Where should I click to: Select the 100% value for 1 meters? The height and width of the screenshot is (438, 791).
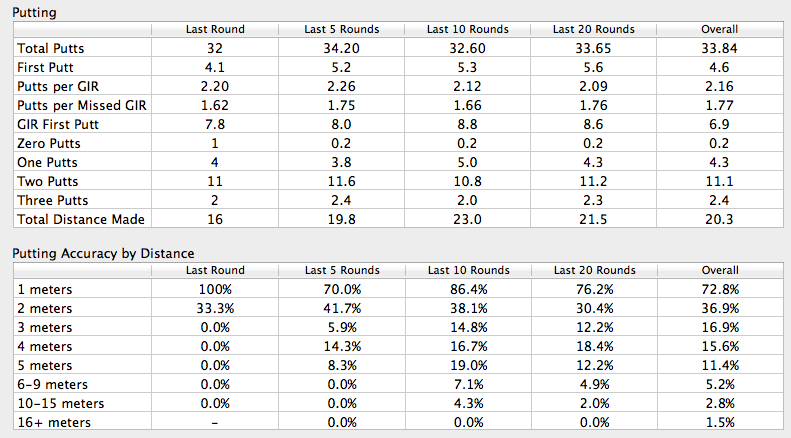coord(215,290)
